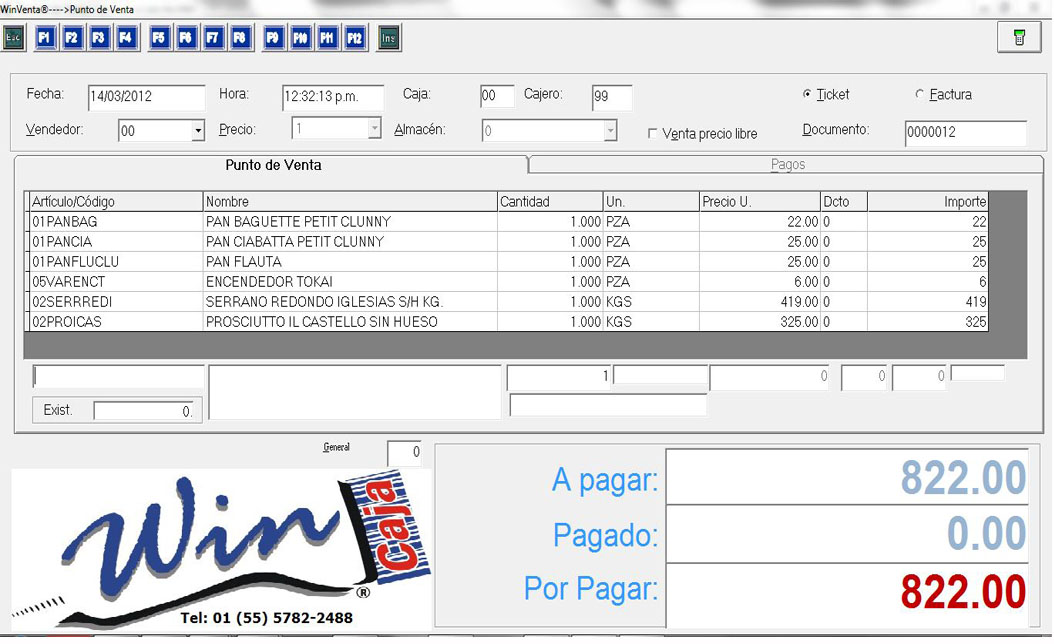Select the F12 toolbar icon
The height and width of the screenshot is (644, 1054).
pyautogui.click(x=355, y=37)
